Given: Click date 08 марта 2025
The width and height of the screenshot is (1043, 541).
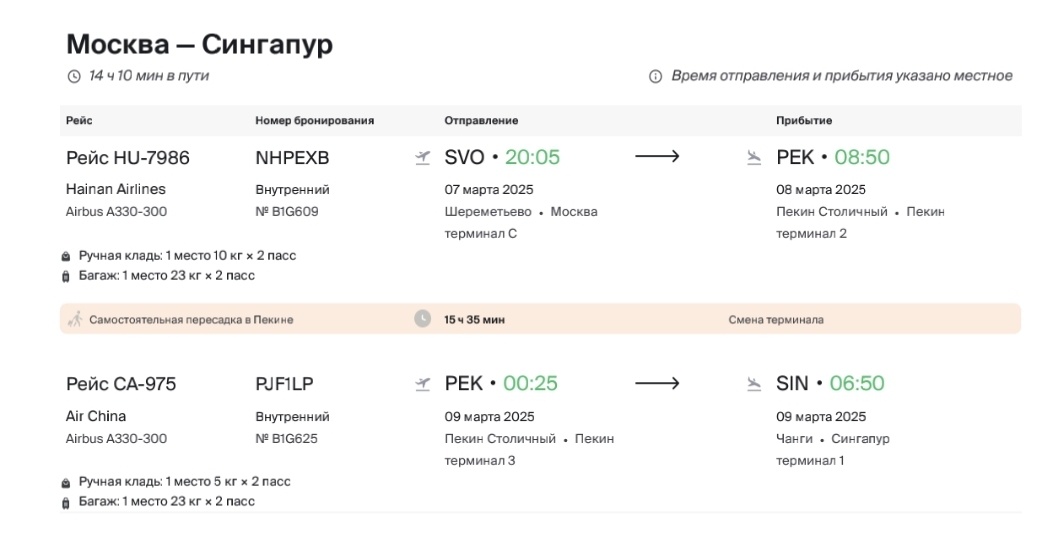Looking at the screenshot, I should (821, 190).
